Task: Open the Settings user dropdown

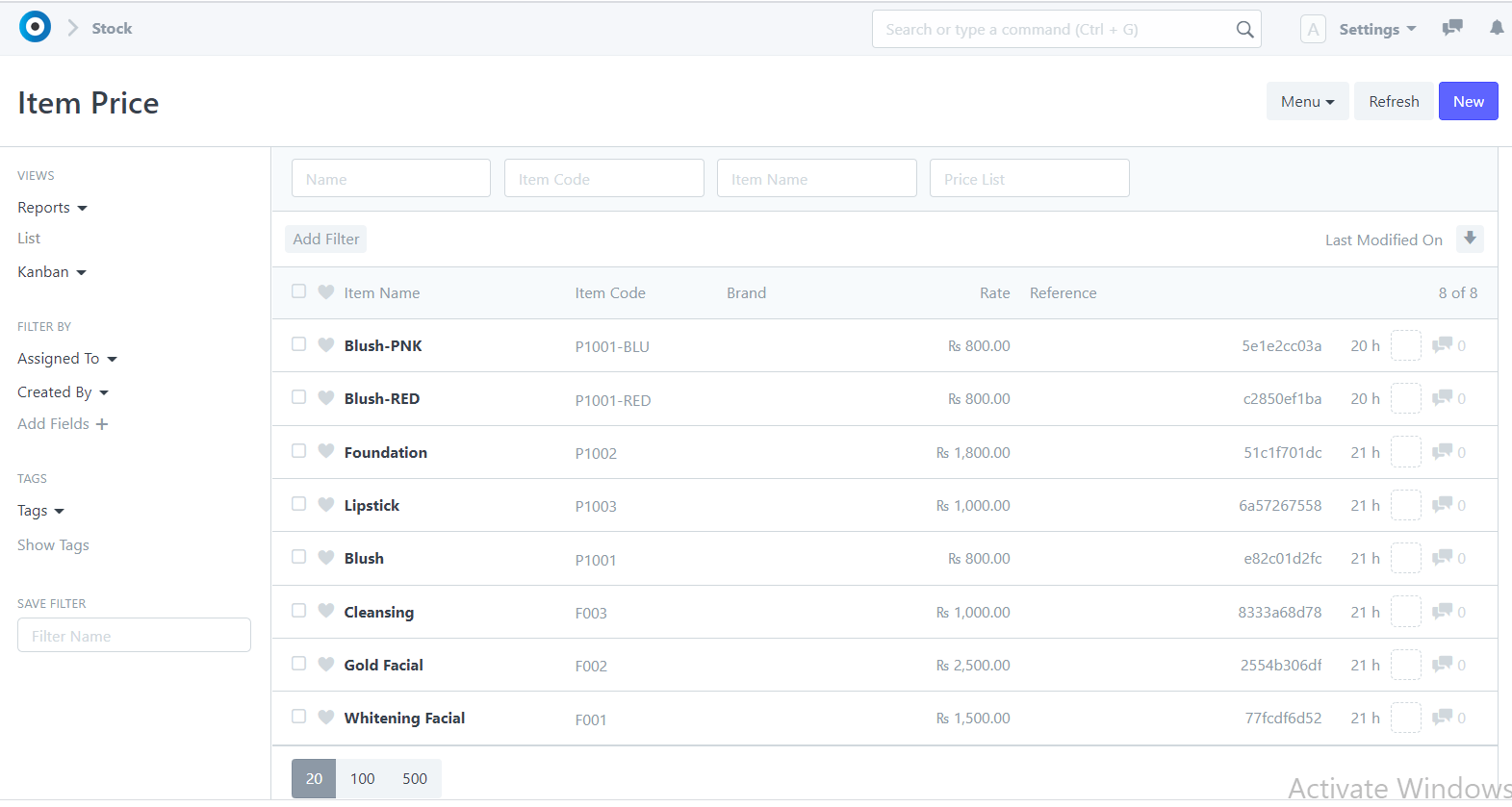Action: 1376,29
